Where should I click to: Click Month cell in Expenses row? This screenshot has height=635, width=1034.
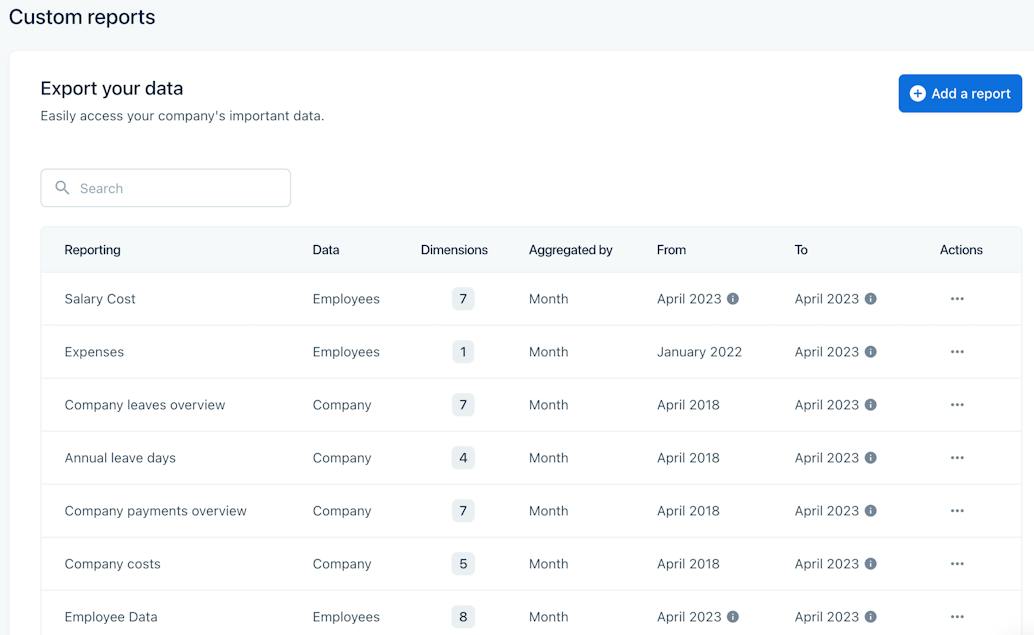point(548,352)
